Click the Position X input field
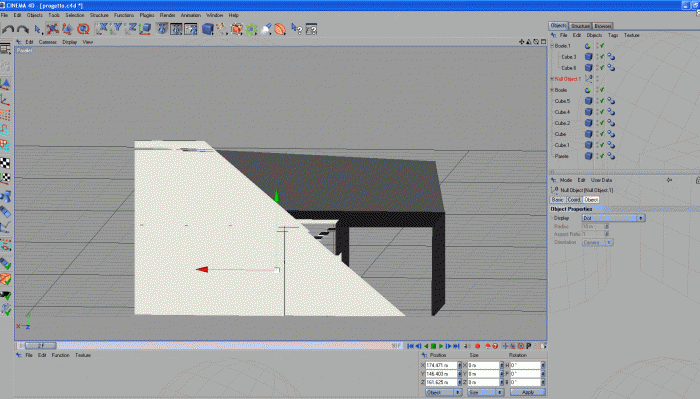Image resolution: width=700 pixels, height=399 pixels. 441,365
